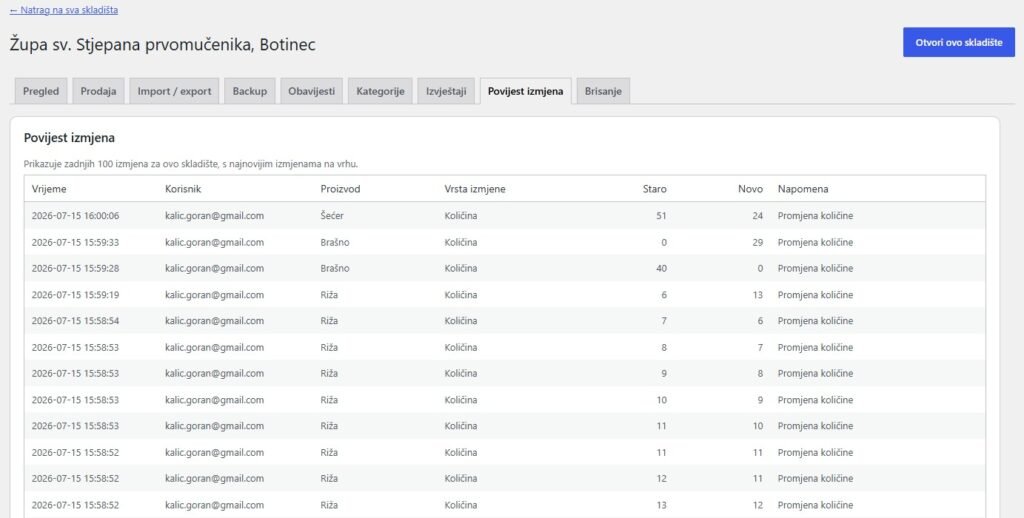Click Riža in the 15:59:19 row

click(329, 295)
